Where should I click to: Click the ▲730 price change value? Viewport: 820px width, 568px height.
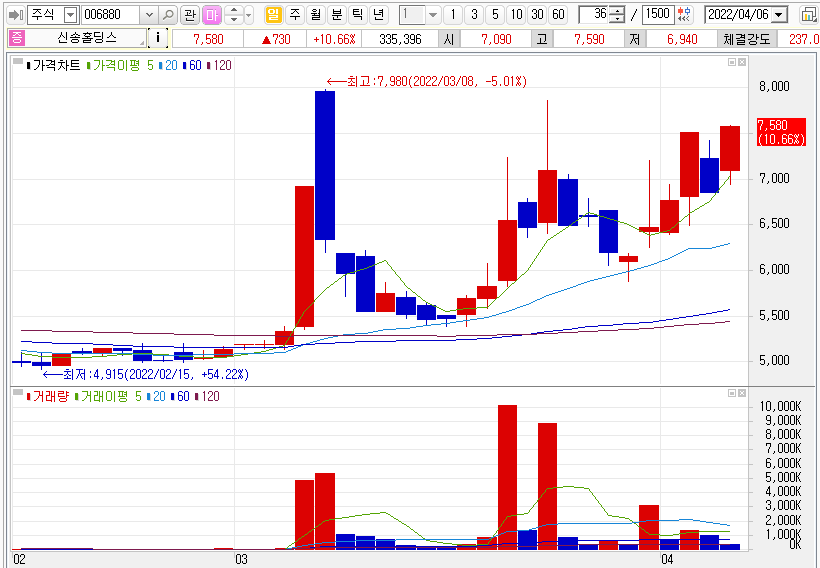point(276,39)
